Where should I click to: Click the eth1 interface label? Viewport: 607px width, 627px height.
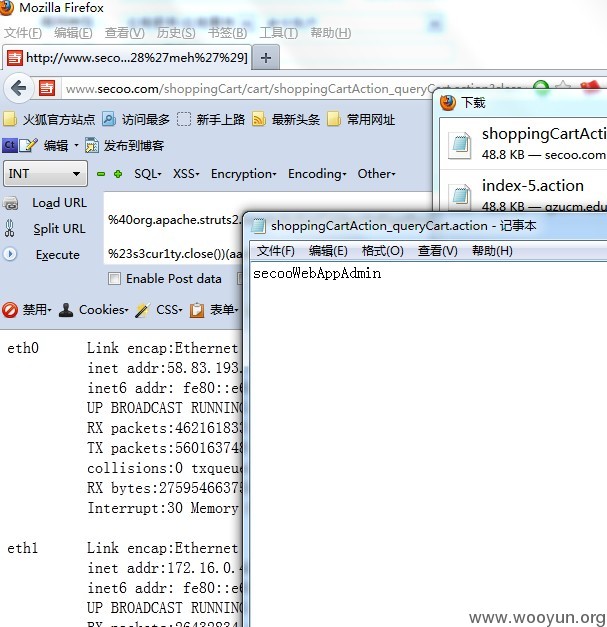pyautogui.click(x=22, y=548)
